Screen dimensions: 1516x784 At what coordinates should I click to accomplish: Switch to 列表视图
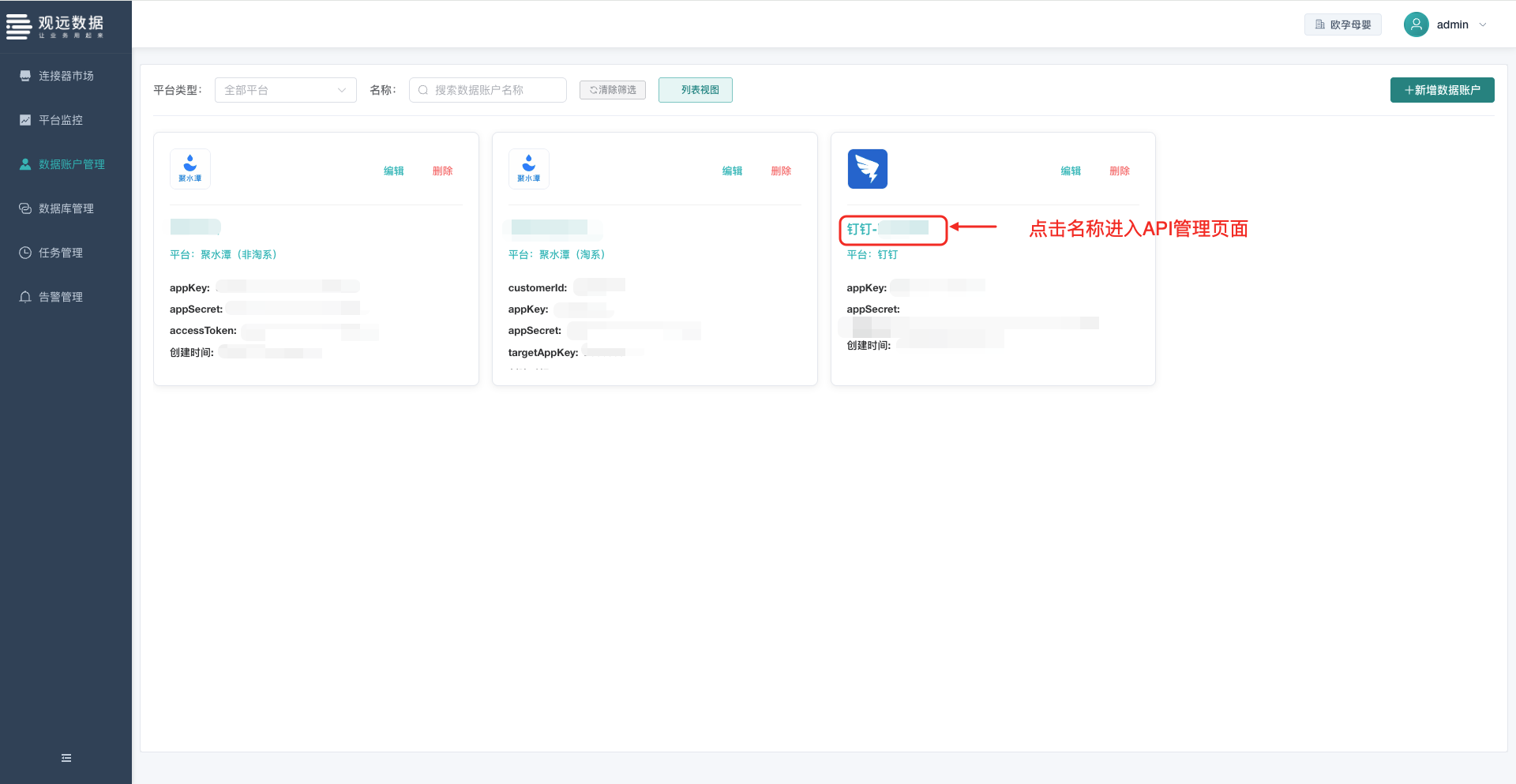tap(695, 90)
